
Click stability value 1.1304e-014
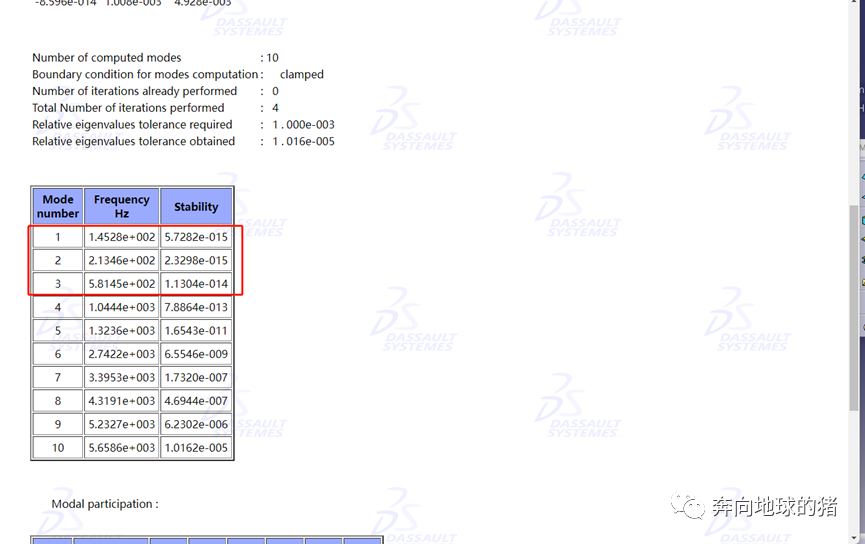click(196, 284)
